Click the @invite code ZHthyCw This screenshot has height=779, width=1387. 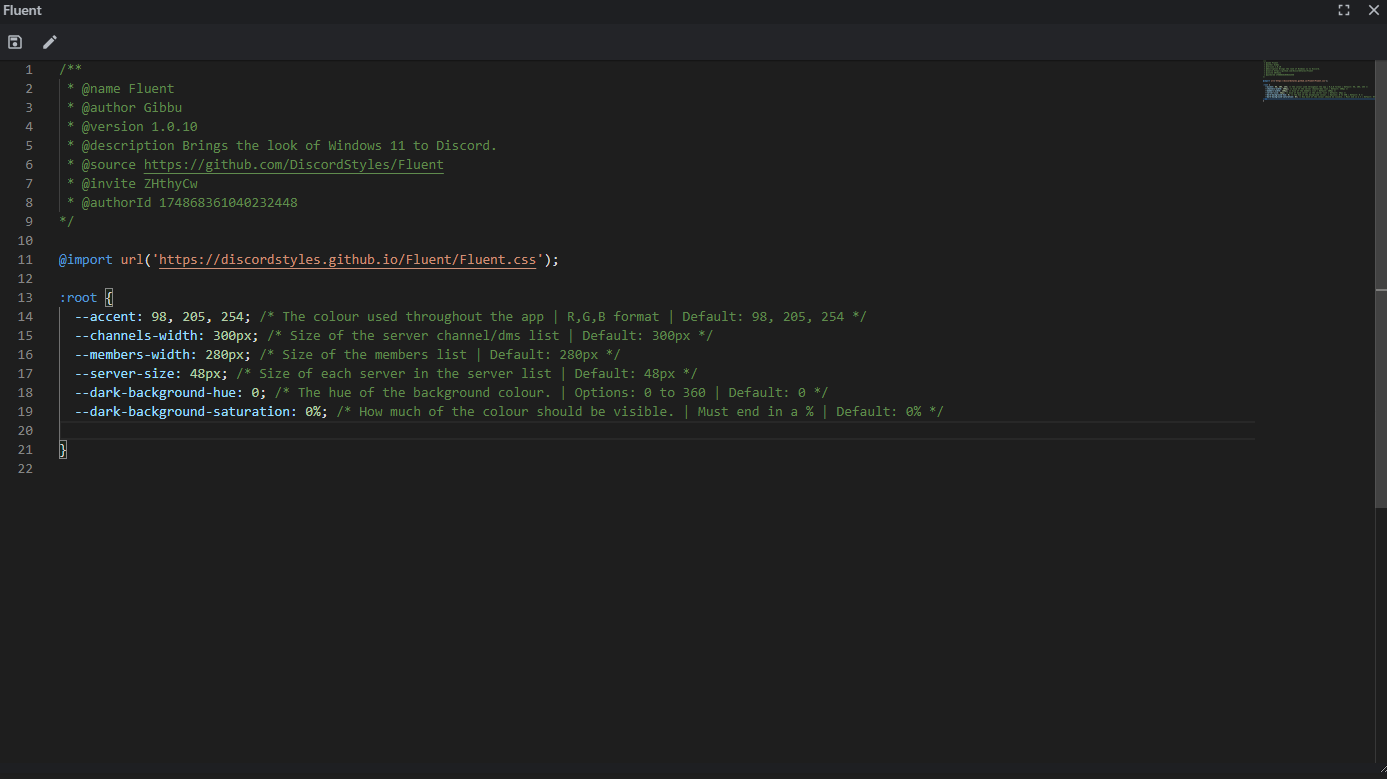click(170, 183)
